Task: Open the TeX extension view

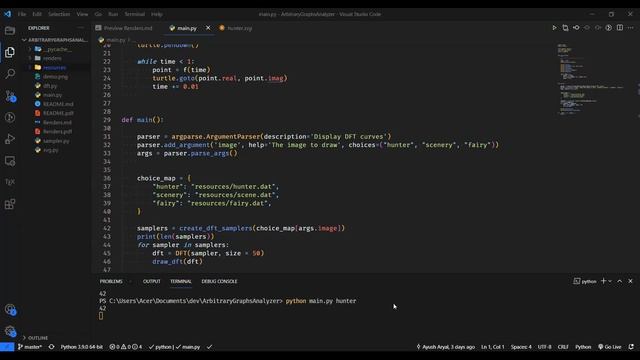Action: pyautogui.click(x=10, y=182)
